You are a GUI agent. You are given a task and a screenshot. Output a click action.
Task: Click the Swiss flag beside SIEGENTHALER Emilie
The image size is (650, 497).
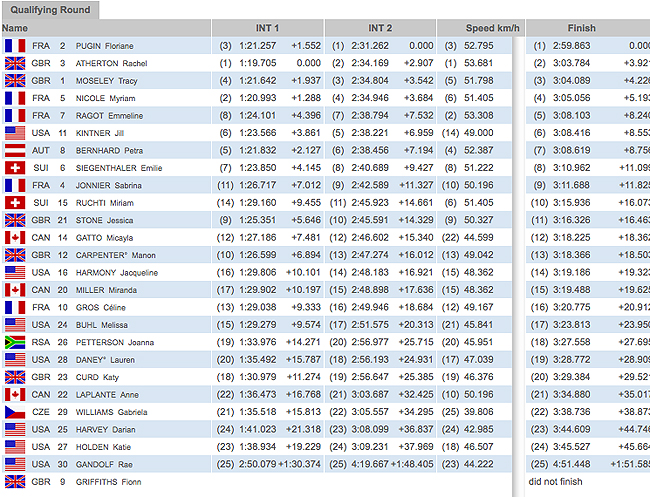(15, 168)
